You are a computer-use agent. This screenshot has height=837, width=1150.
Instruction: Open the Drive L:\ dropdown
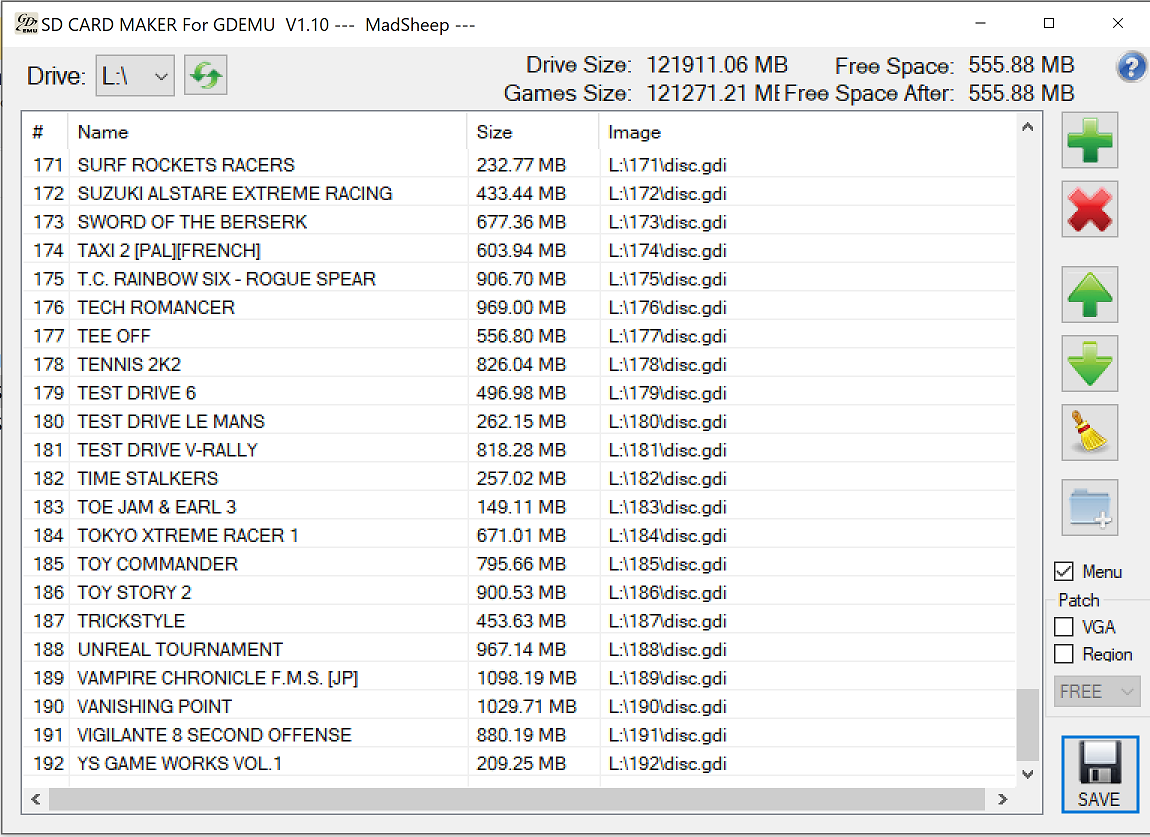tap(135, 76)
